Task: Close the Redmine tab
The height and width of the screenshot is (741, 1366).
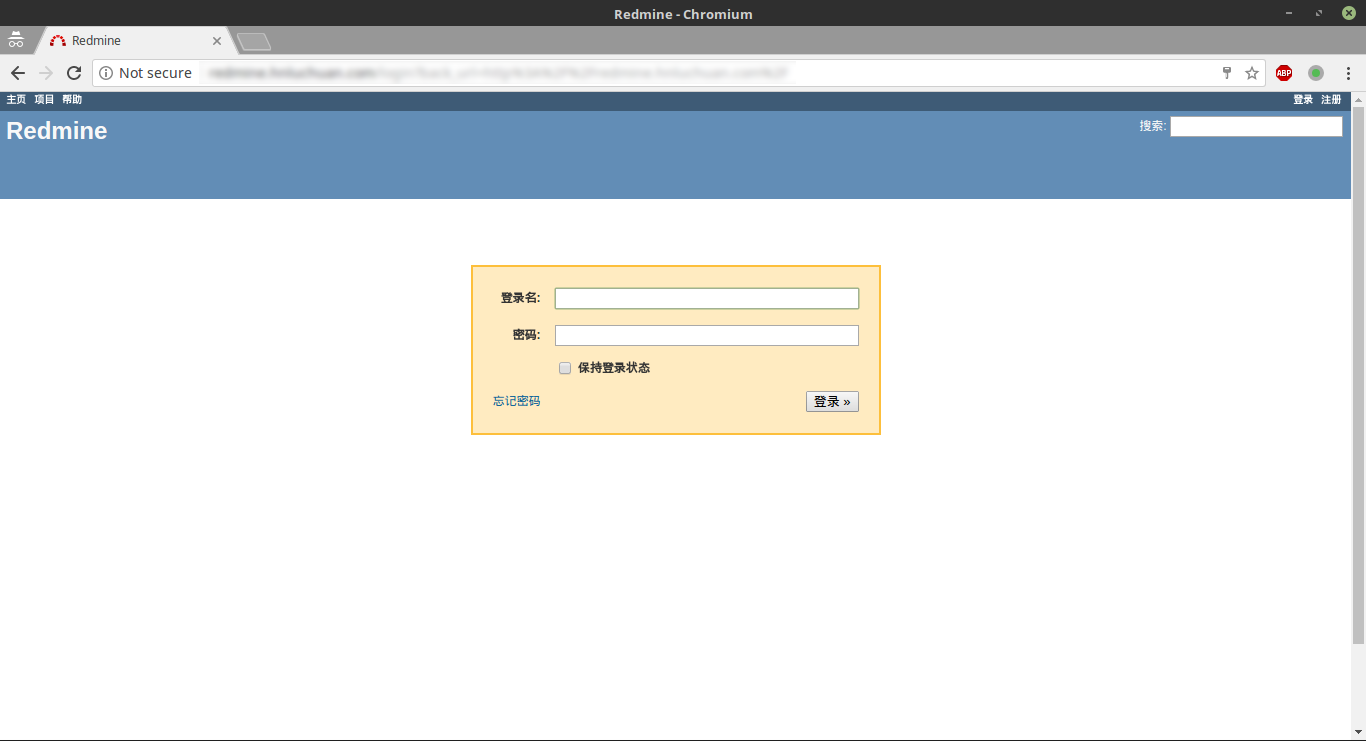Action: click(x=217, y=41)
